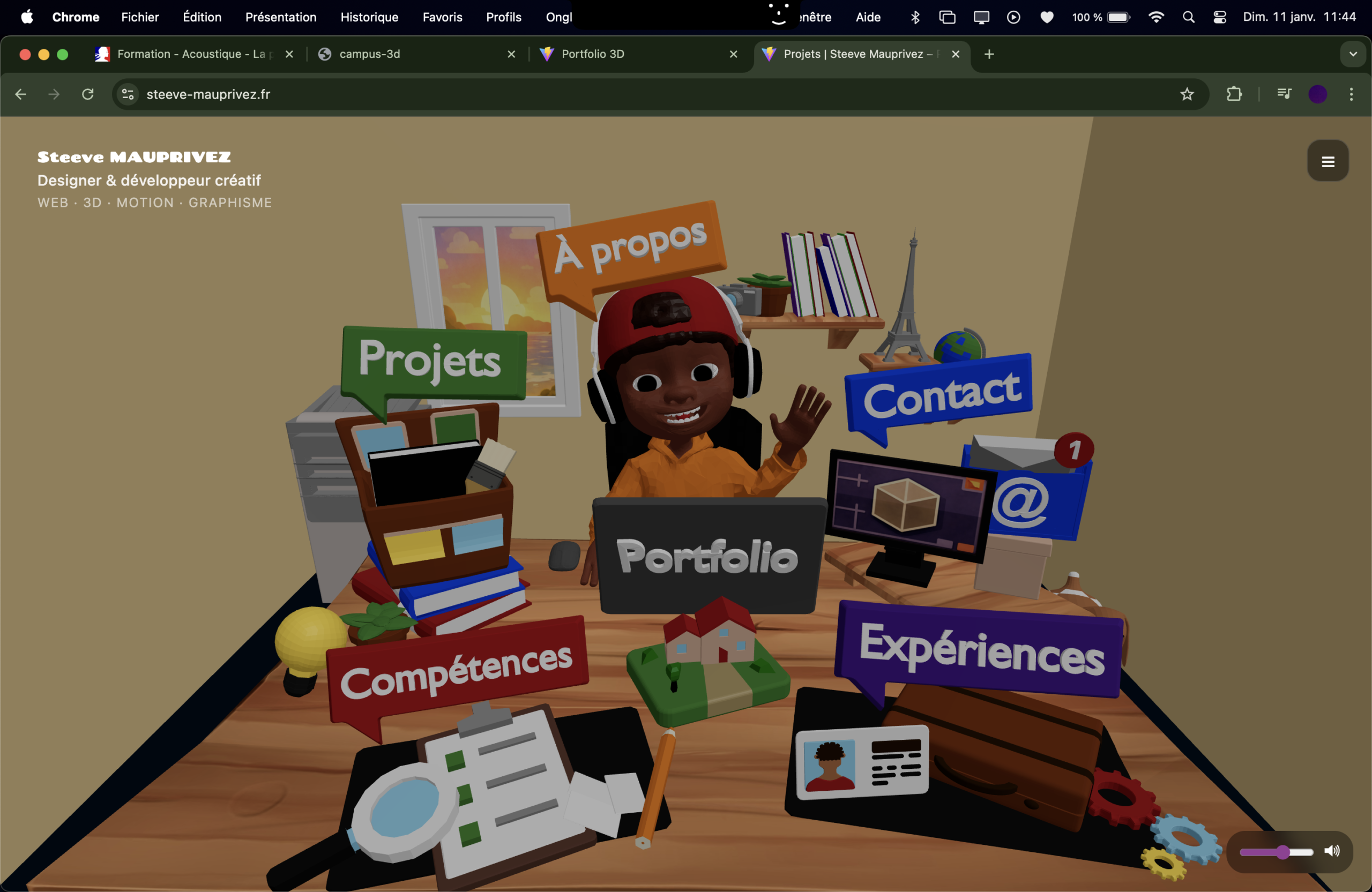Close the campus-3d tab
Screen dimensions: 1372x892
511,54
